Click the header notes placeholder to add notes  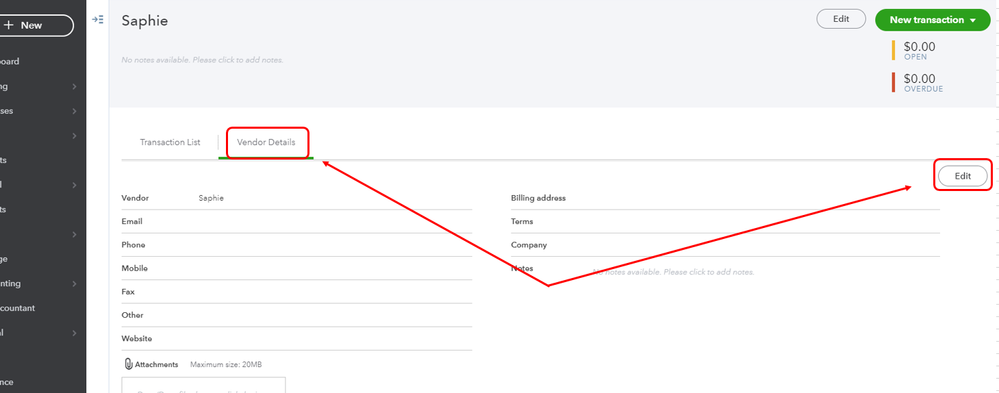202,61
